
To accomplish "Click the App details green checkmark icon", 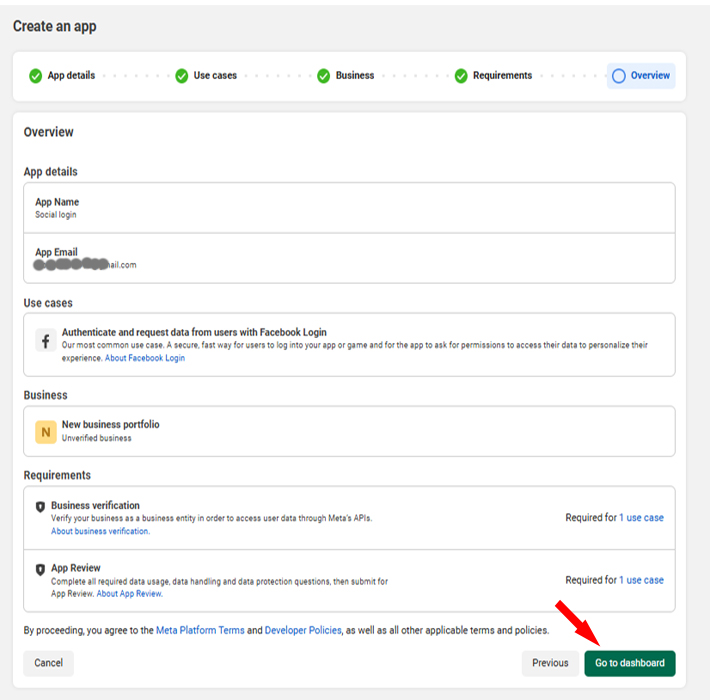I will coord(35,76).
